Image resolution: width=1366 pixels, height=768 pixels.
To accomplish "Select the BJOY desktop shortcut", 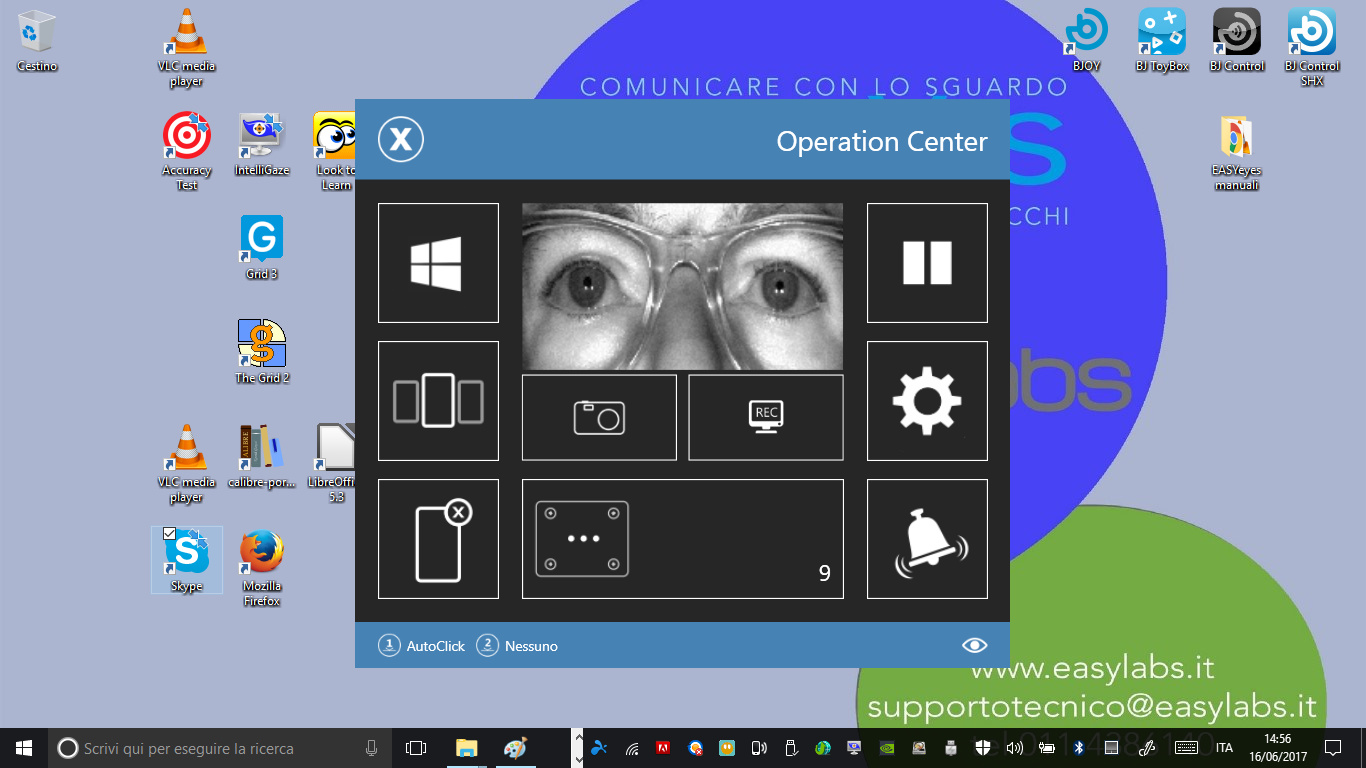I will point(1086,41).
